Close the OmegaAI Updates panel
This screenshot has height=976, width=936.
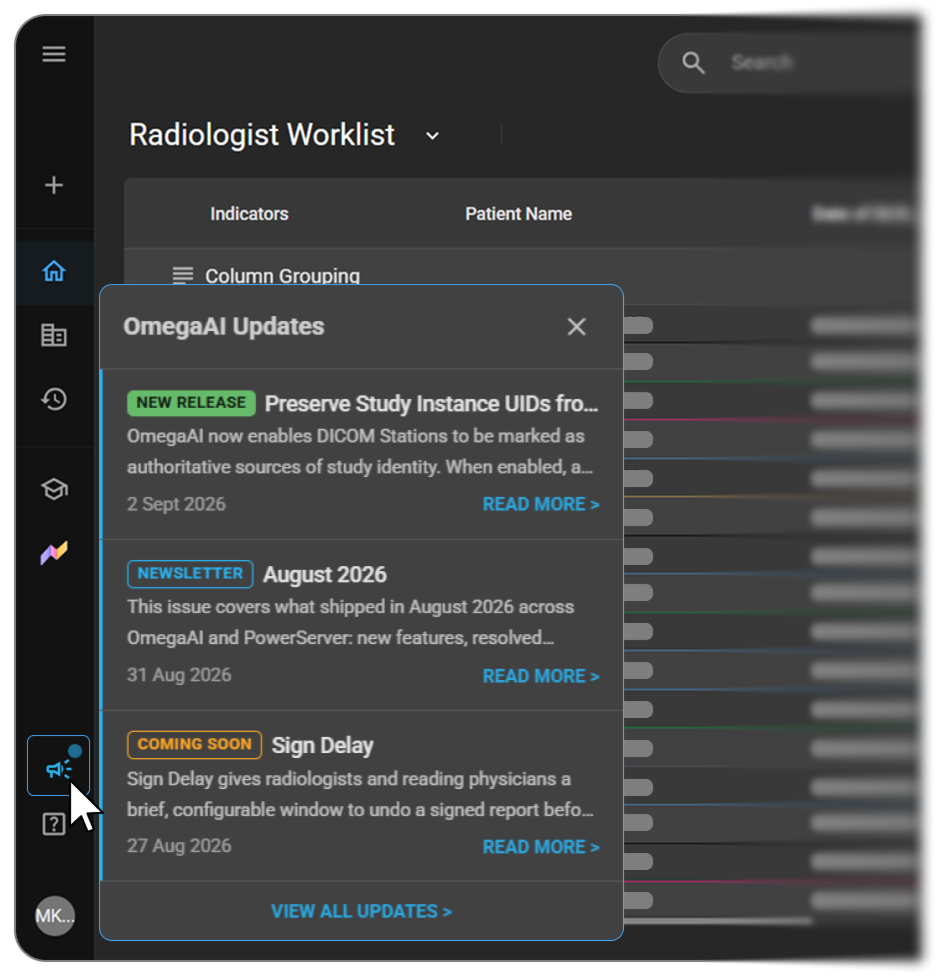pos(577,327)
